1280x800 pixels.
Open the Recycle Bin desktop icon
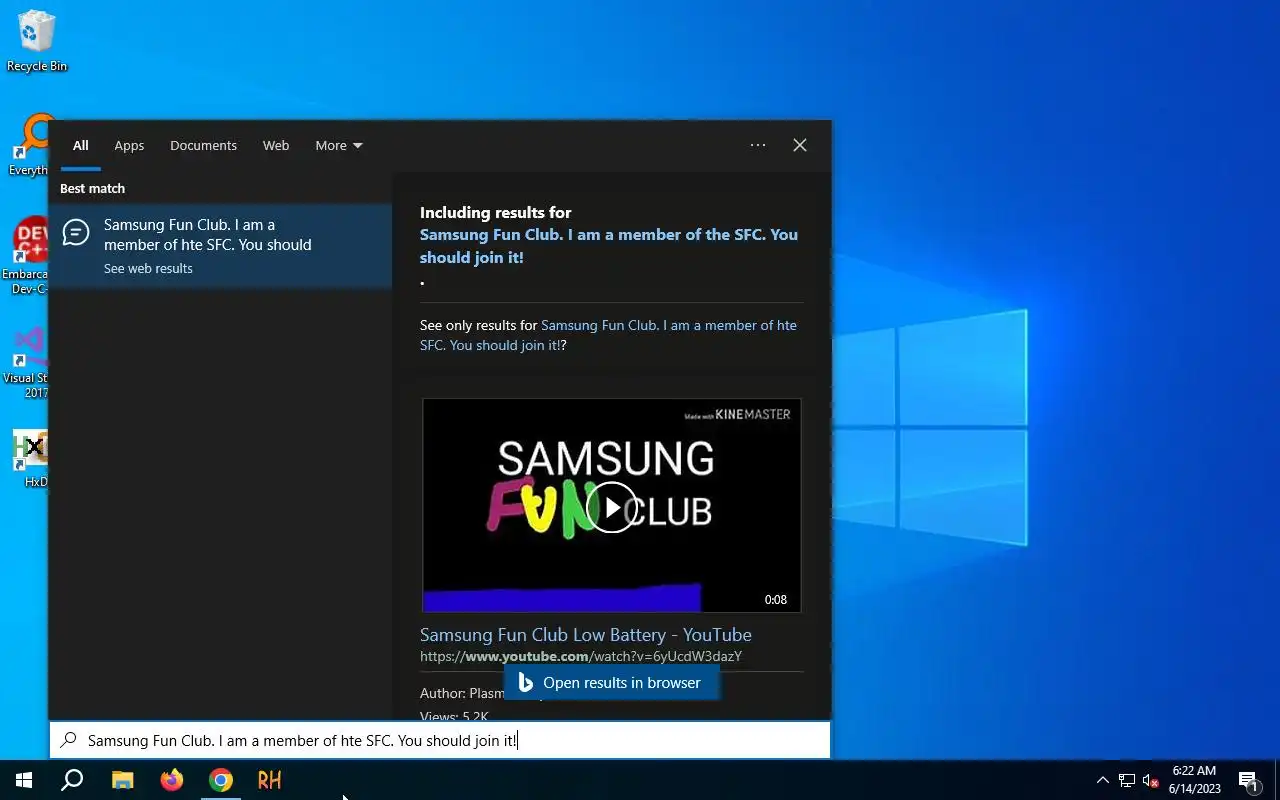click(37, 42)
